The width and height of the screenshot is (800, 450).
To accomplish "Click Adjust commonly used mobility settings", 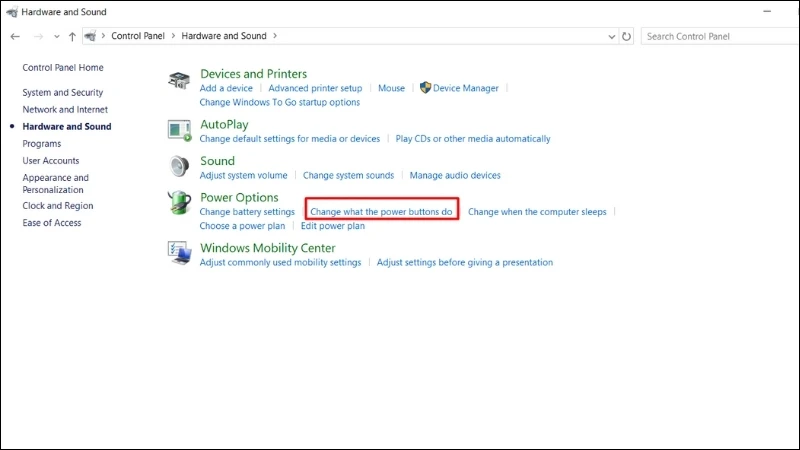I will [280, 262].
